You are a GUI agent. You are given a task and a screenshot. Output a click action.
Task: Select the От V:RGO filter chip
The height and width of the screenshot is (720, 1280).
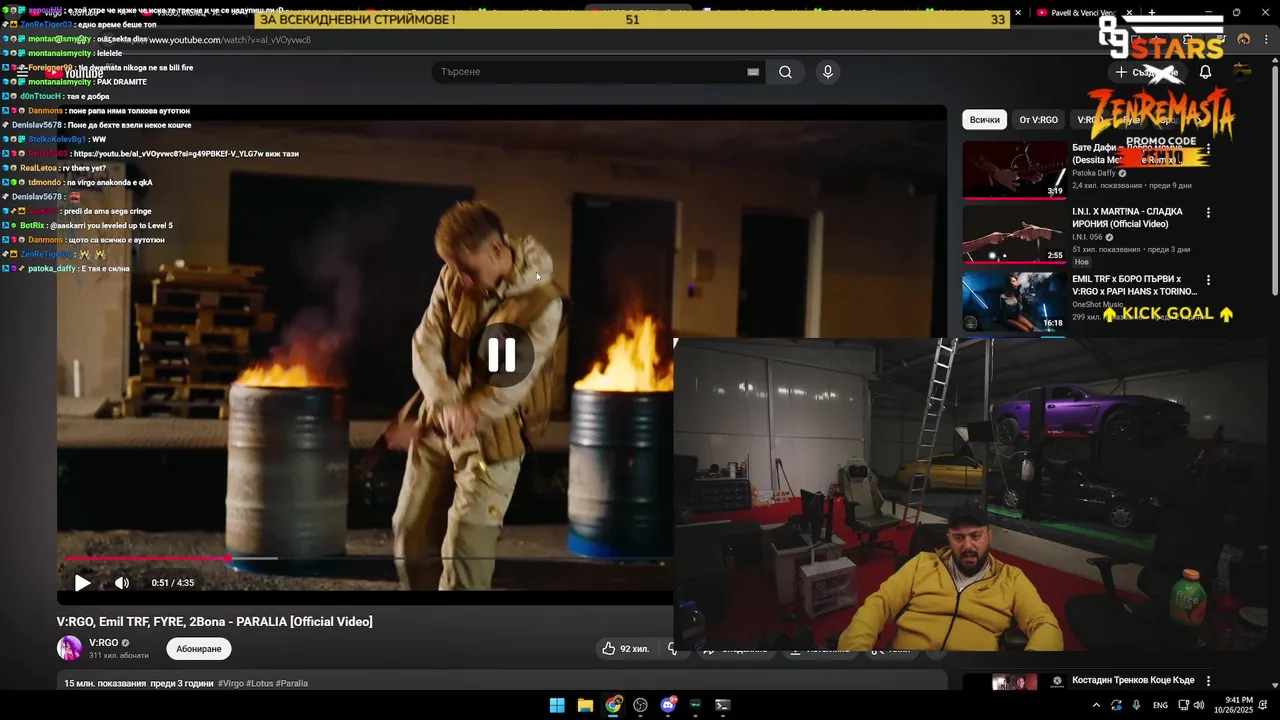[x=1038, y=120]
